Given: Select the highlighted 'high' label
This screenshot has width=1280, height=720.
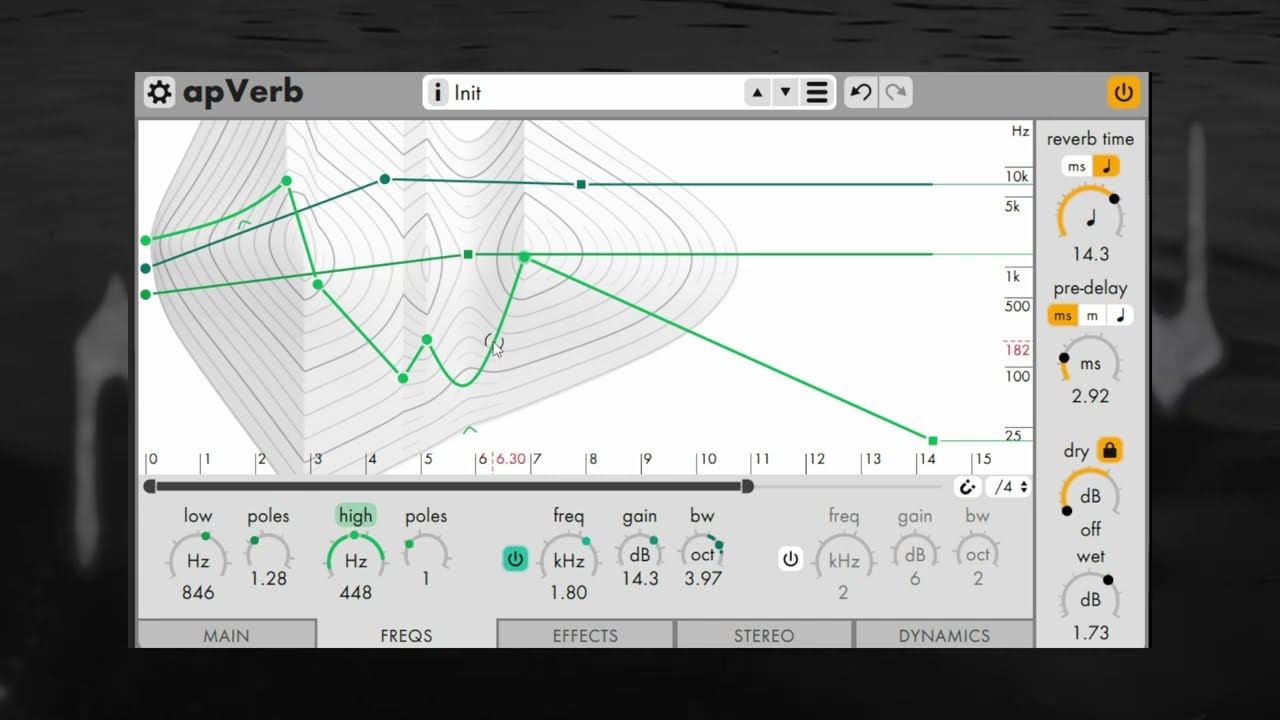Looking at the screenshot, I should 355,516.
